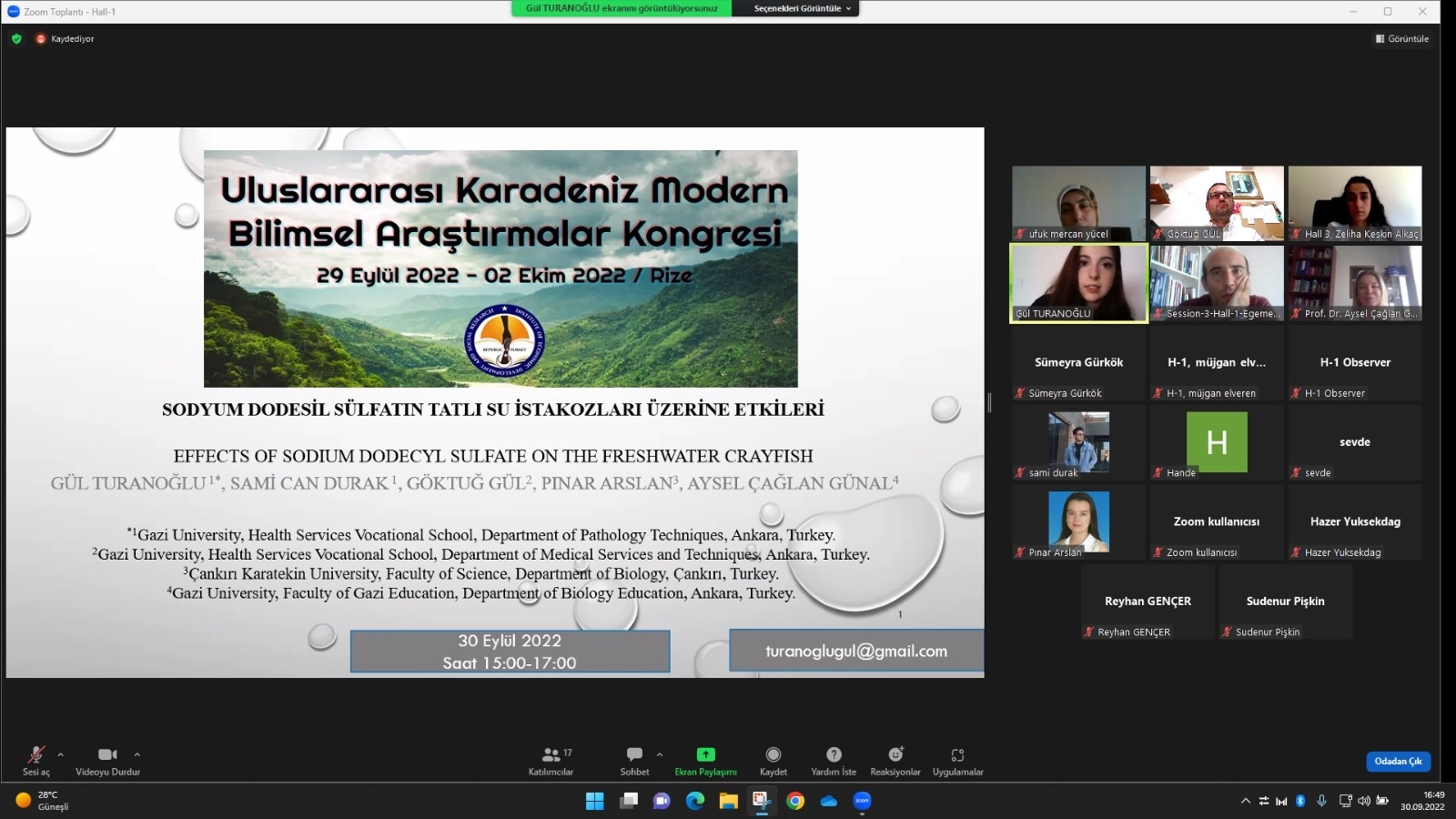
Task: Click Bluetooth icon in system tray
Action: 1300,801
